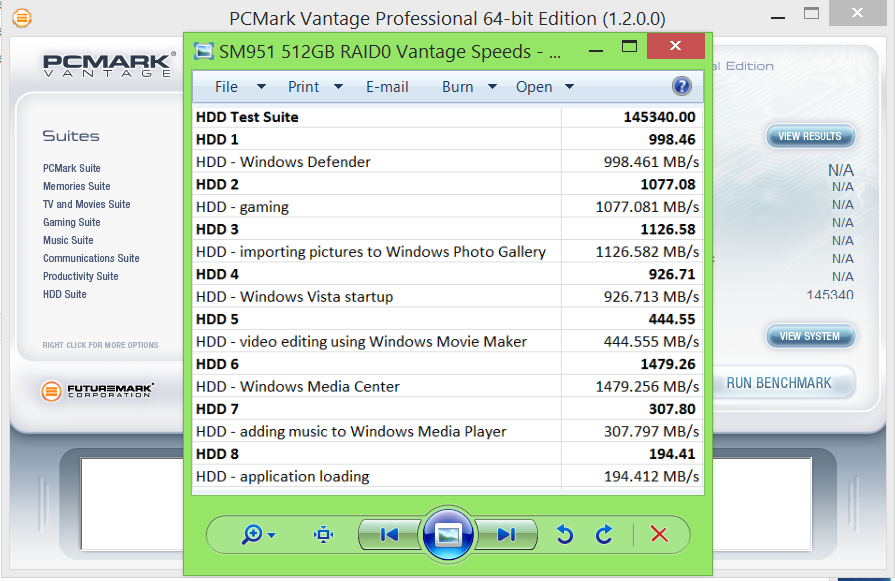Viewport: 895px width, 581px height.
Task: Delete the image with red X
Action: pos(659,535)
